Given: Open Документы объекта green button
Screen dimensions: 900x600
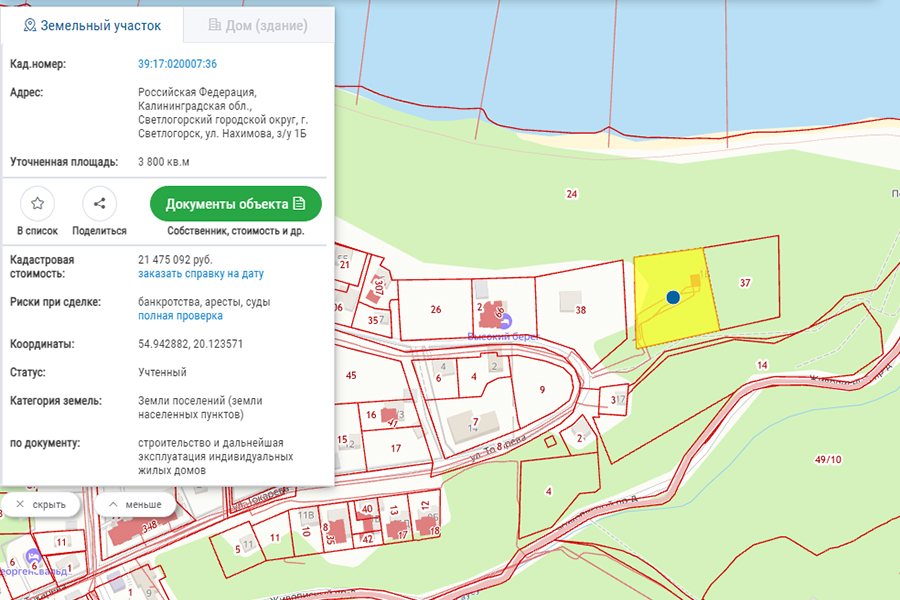Looking at the screenshot, I should 235,204.
